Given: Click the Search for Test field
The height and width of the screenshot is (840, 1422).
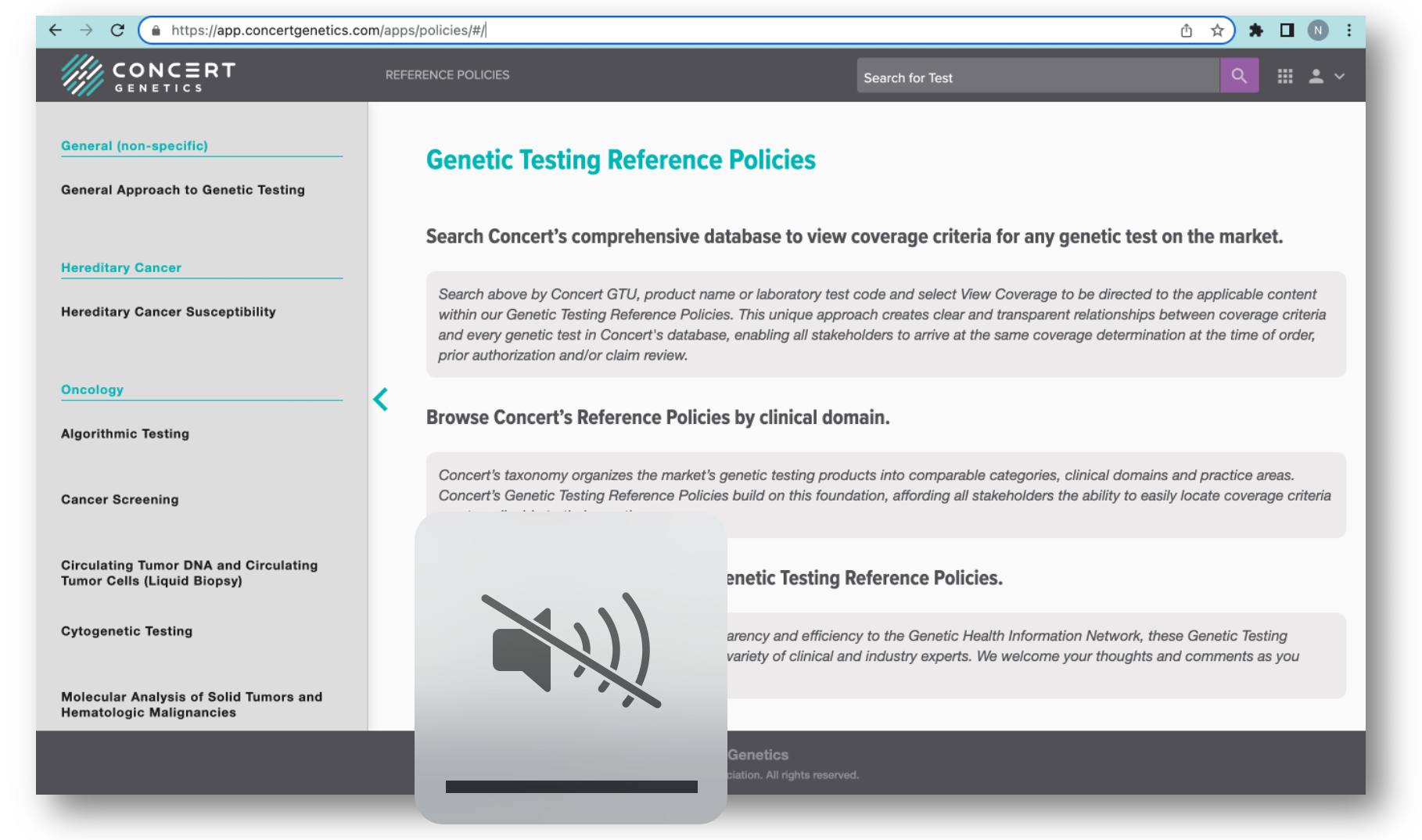Looking at the screenshot, I should (1038, 76).
